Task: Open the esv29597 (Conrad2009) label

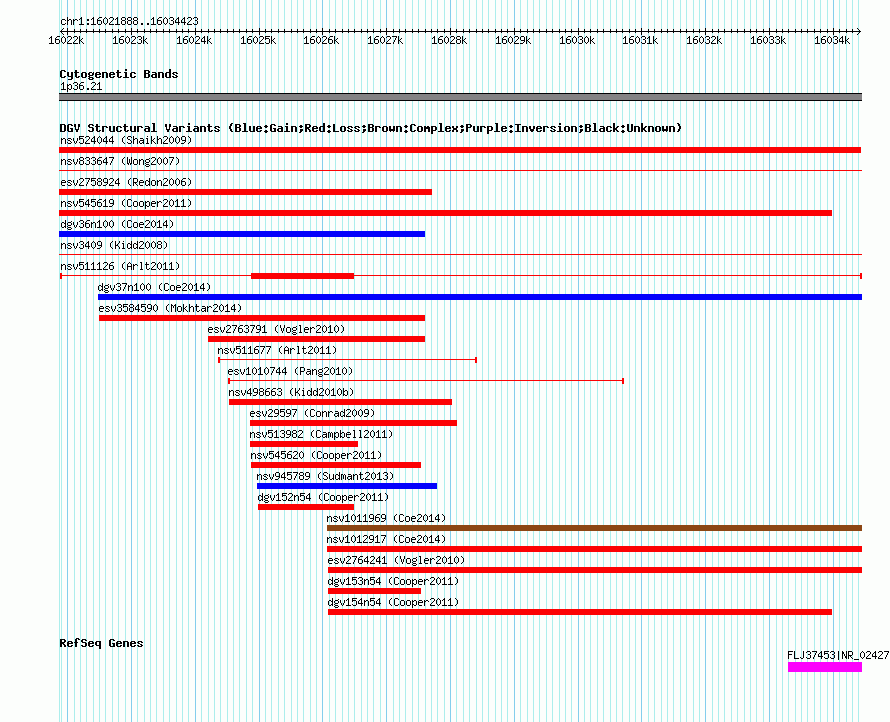Action: pyautogui.click(x=312, y=413)
